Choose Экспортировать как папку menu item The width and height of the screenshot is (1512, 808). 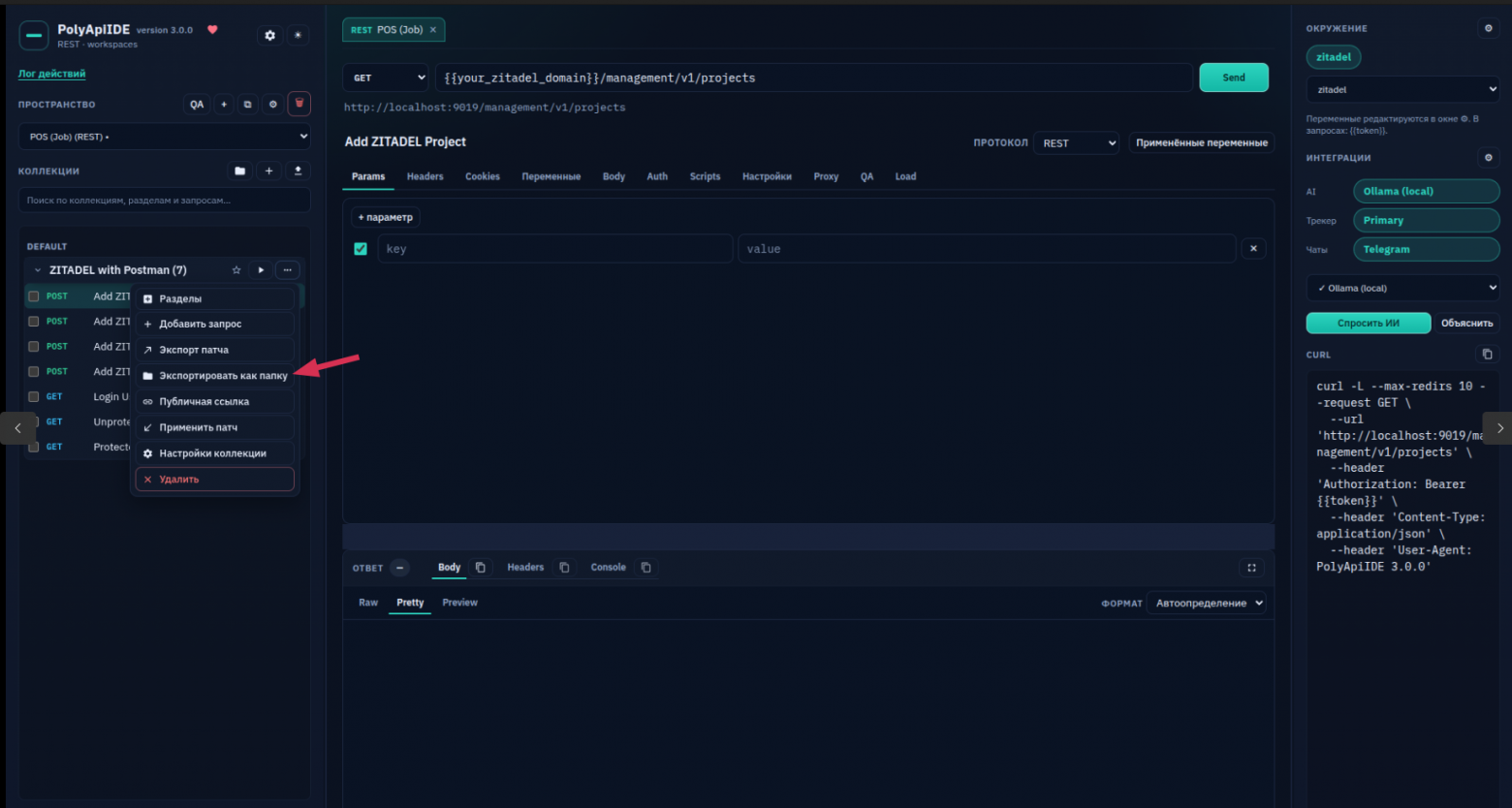click(215, 376)
